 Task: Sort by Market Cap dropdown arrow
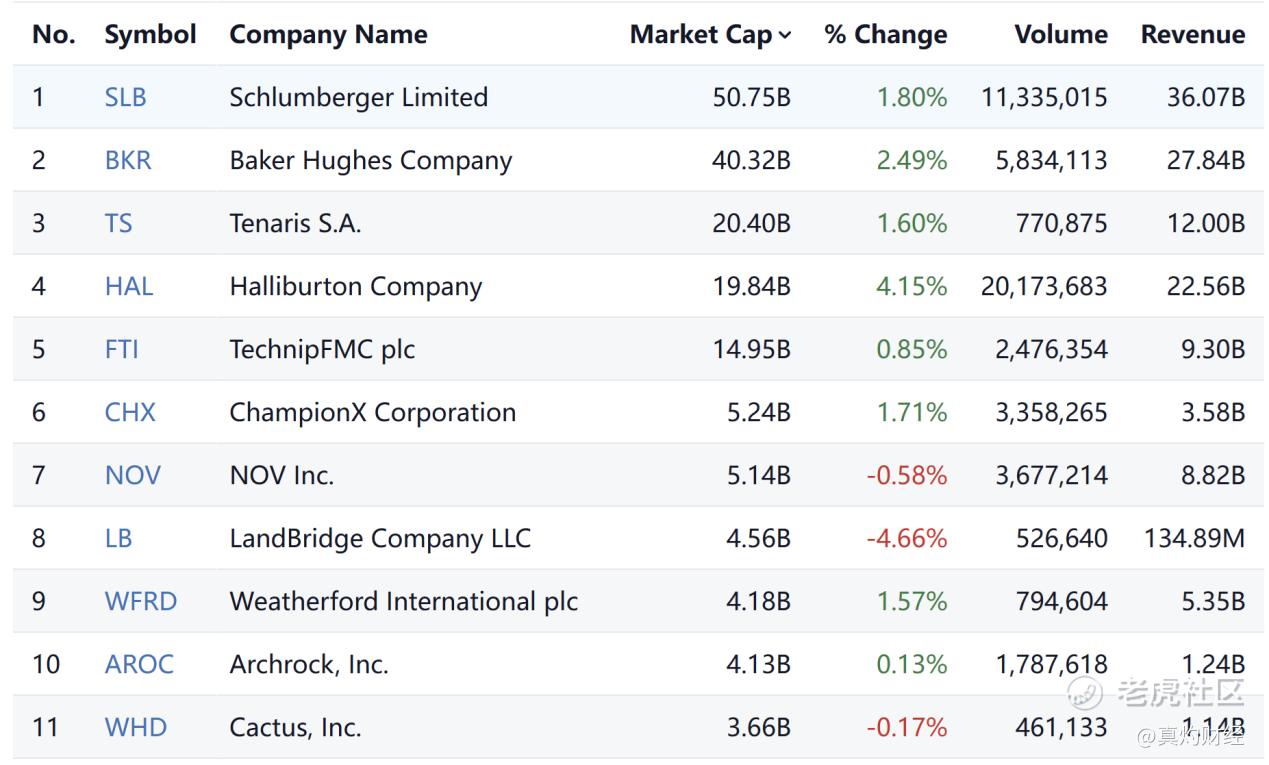tap(785, 36)
